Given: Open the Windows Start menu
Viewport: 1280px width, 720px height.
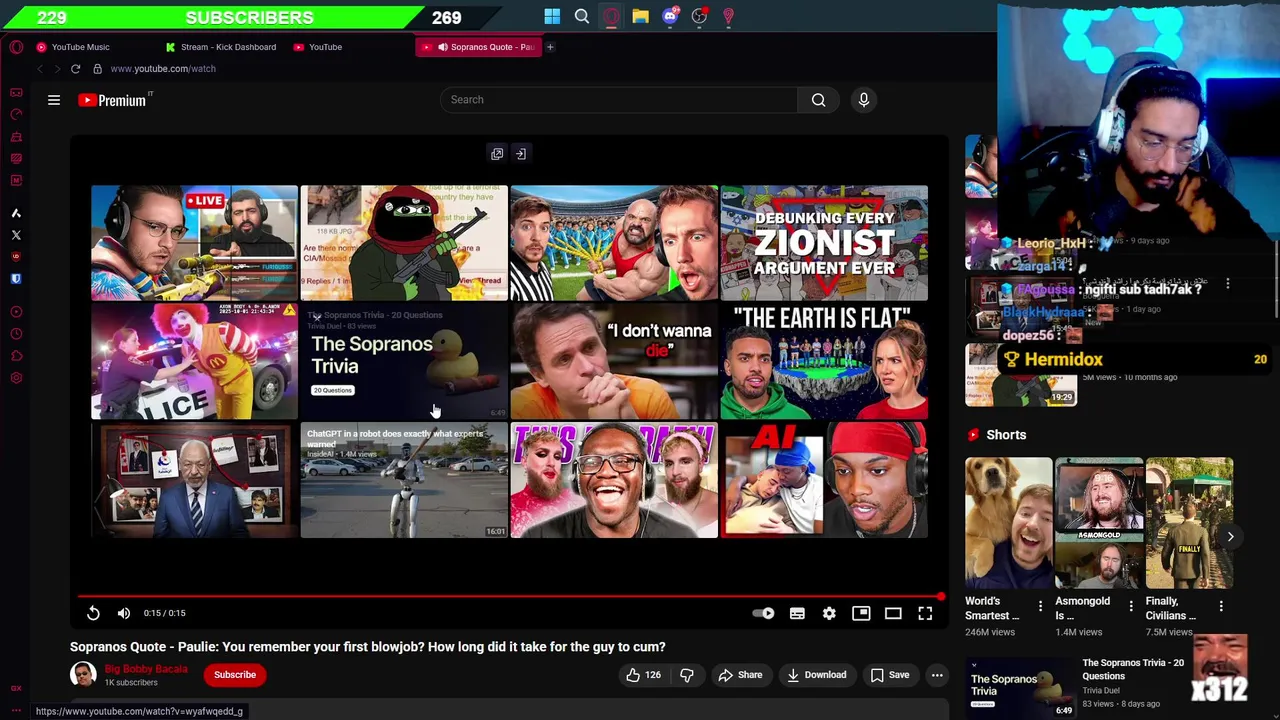Looking at the screenshot, I should [552, 17].
